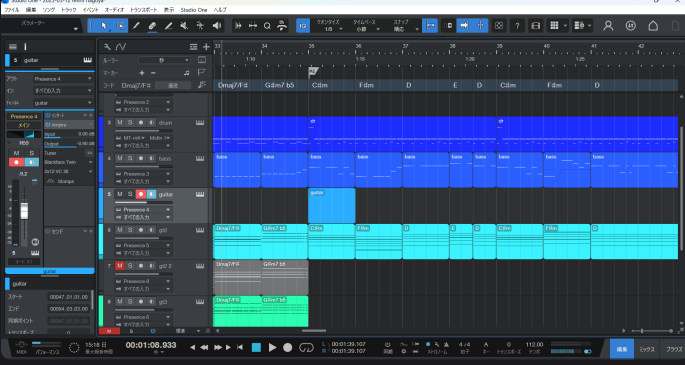Open the track list wrench options
The width and height of the screenshot is (685, 365).
107,47
